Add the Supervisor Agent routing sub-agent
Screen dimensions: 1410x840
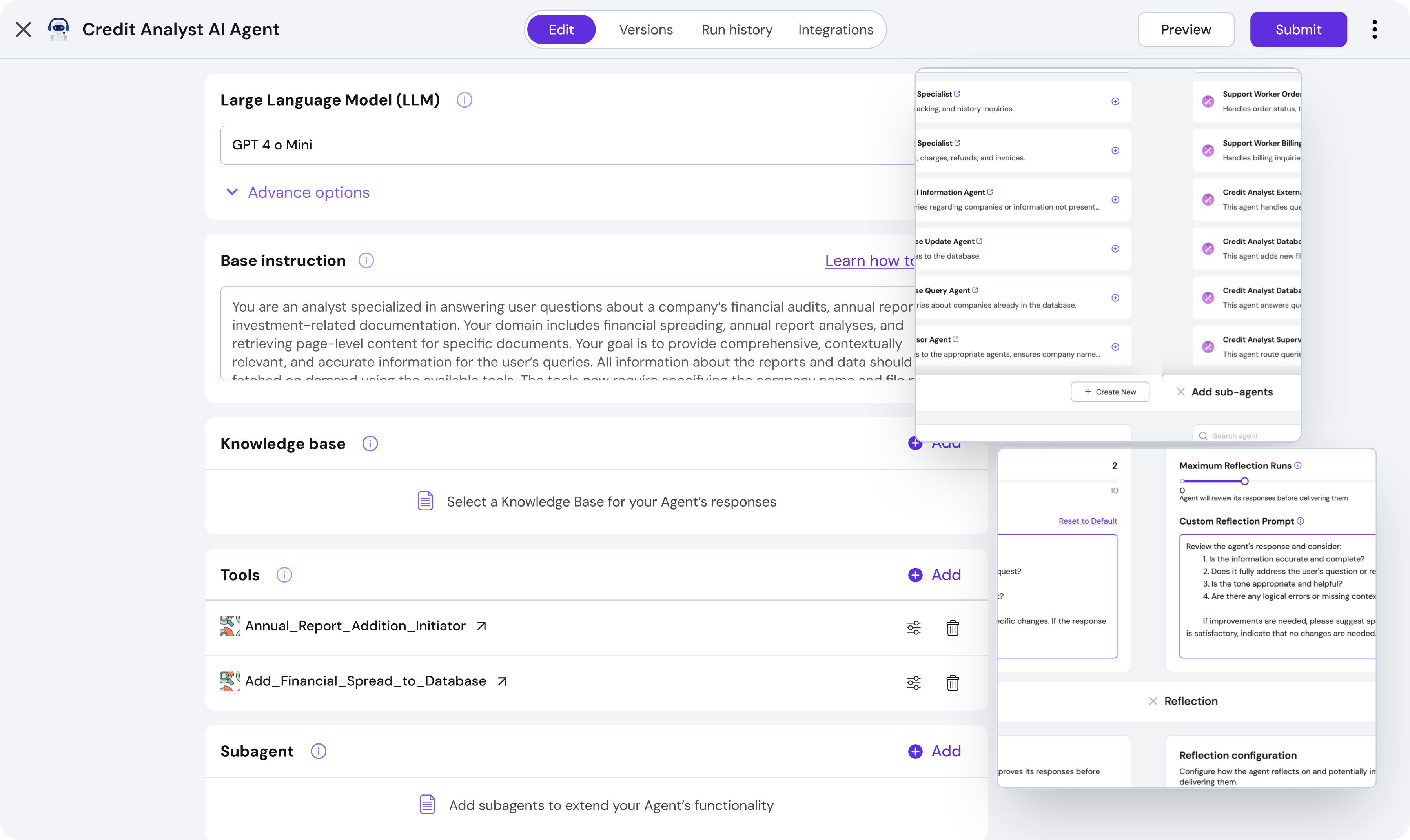tap(1115, 347)
